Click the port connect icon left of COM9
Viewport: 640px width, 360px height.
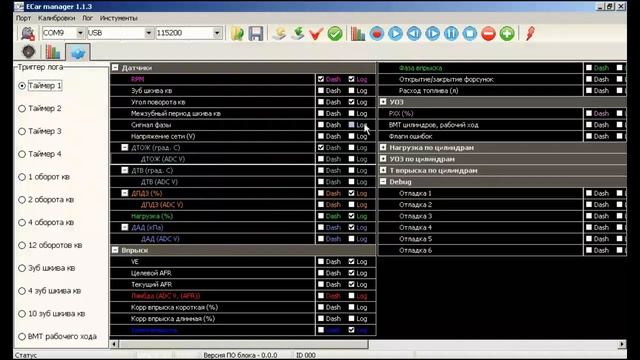coord(28,33)
